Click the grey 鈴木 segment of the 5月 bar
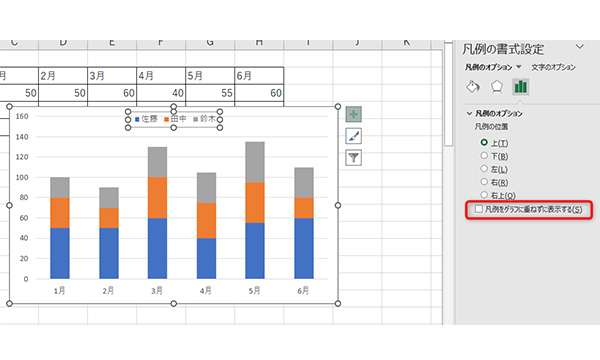Viewport: 600px width, 360px height. click(x=255, y=162)
